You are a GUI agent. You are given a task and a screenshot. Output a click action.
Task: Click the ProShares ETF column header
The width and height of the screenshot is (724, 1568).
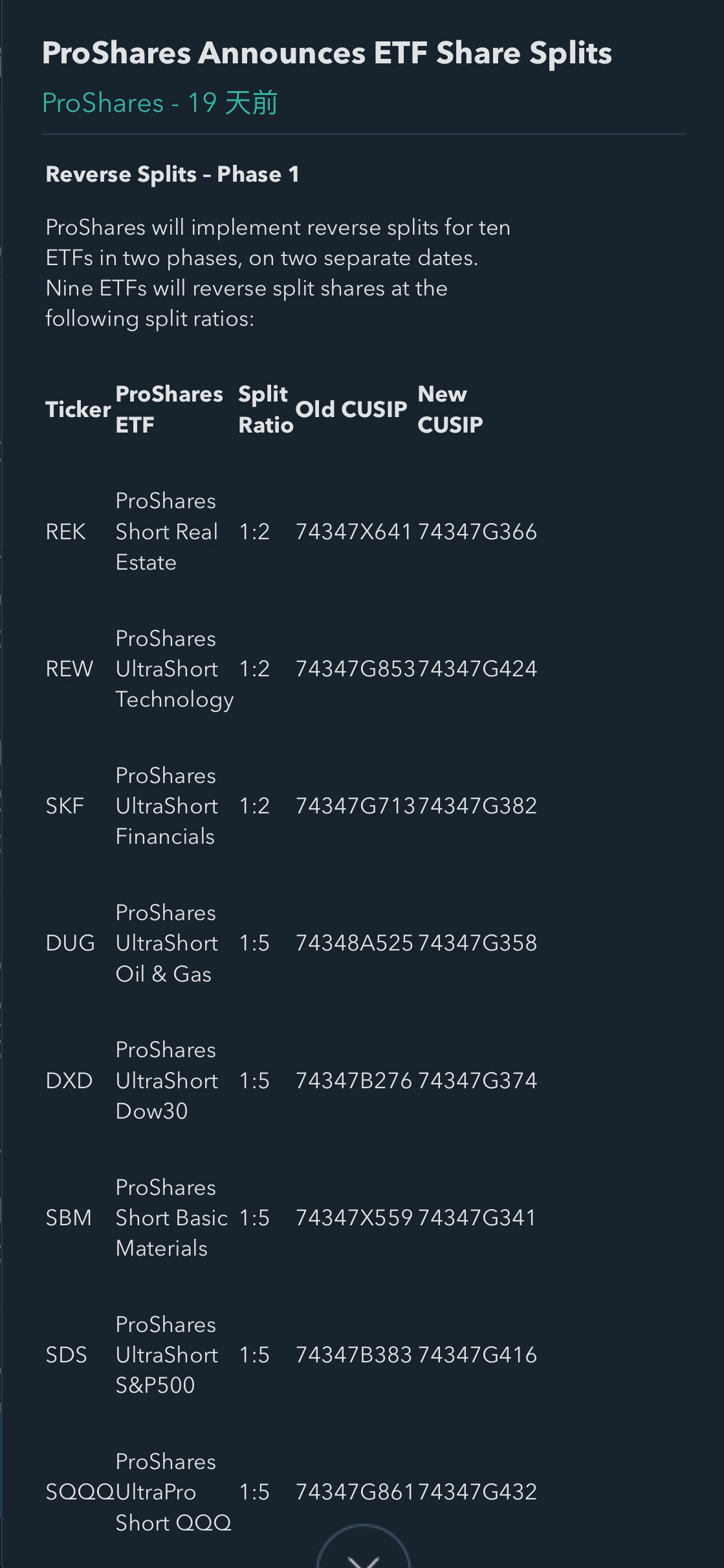click(169, 409)
